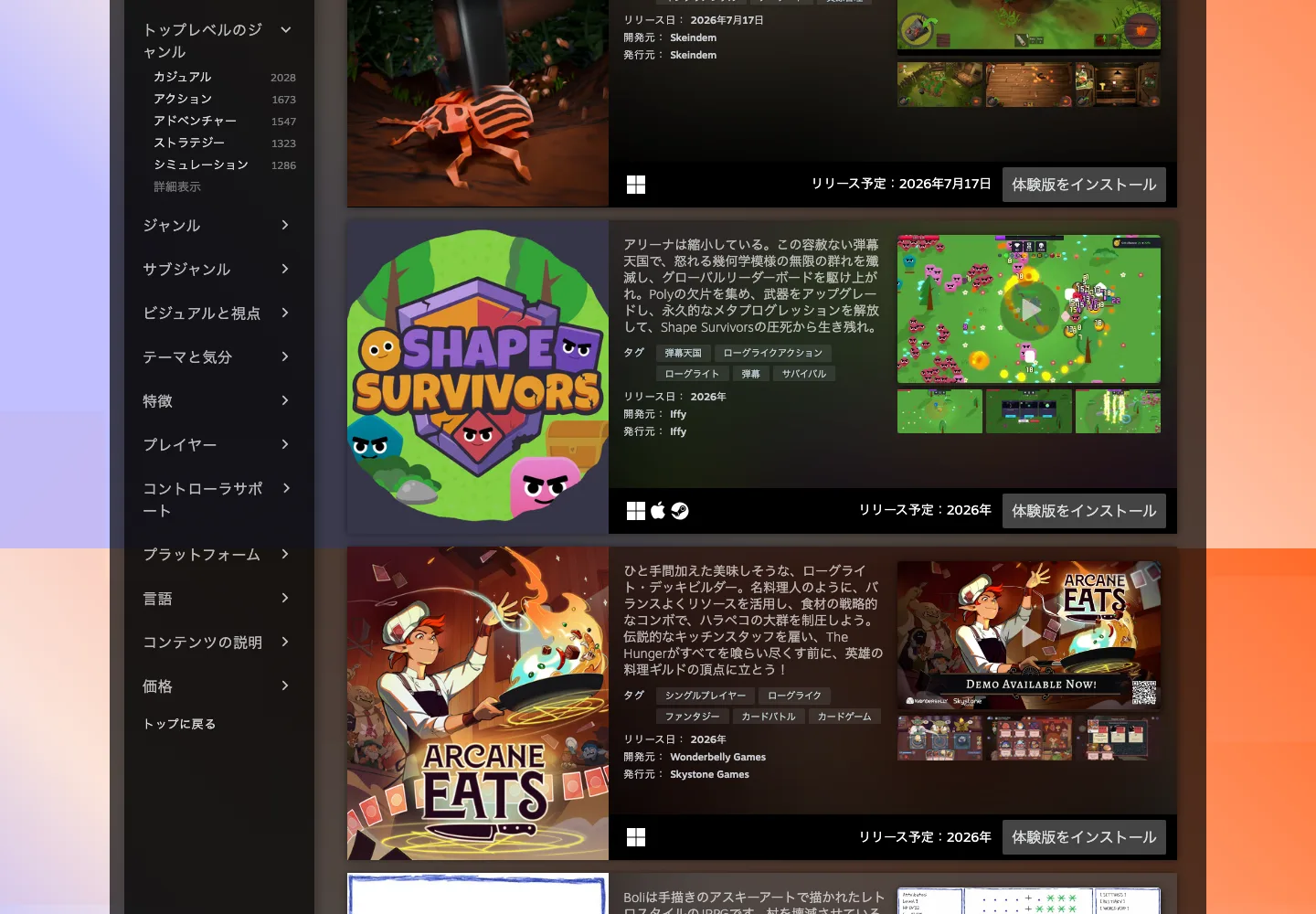Click 詳細表示 to show more genres
Screen dimensions: 1316x914
(x=177, y=186)
